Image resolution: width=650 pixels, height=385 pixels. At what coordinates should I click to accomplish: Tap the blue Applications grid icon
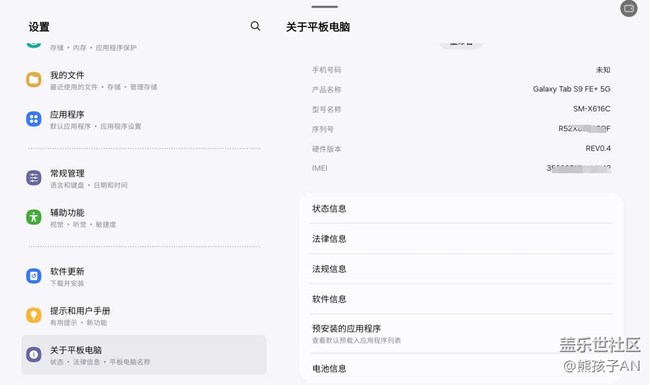[34, 119]
